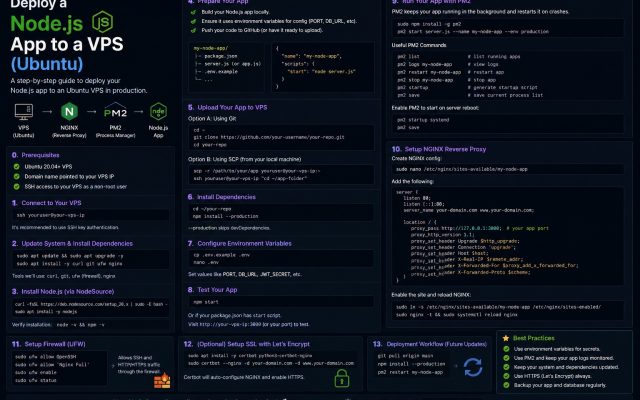The width and height of the screenshot is (640, 400).
Task: Select heading '7. Configure Environment Variables'
Action: coord(240,243)
